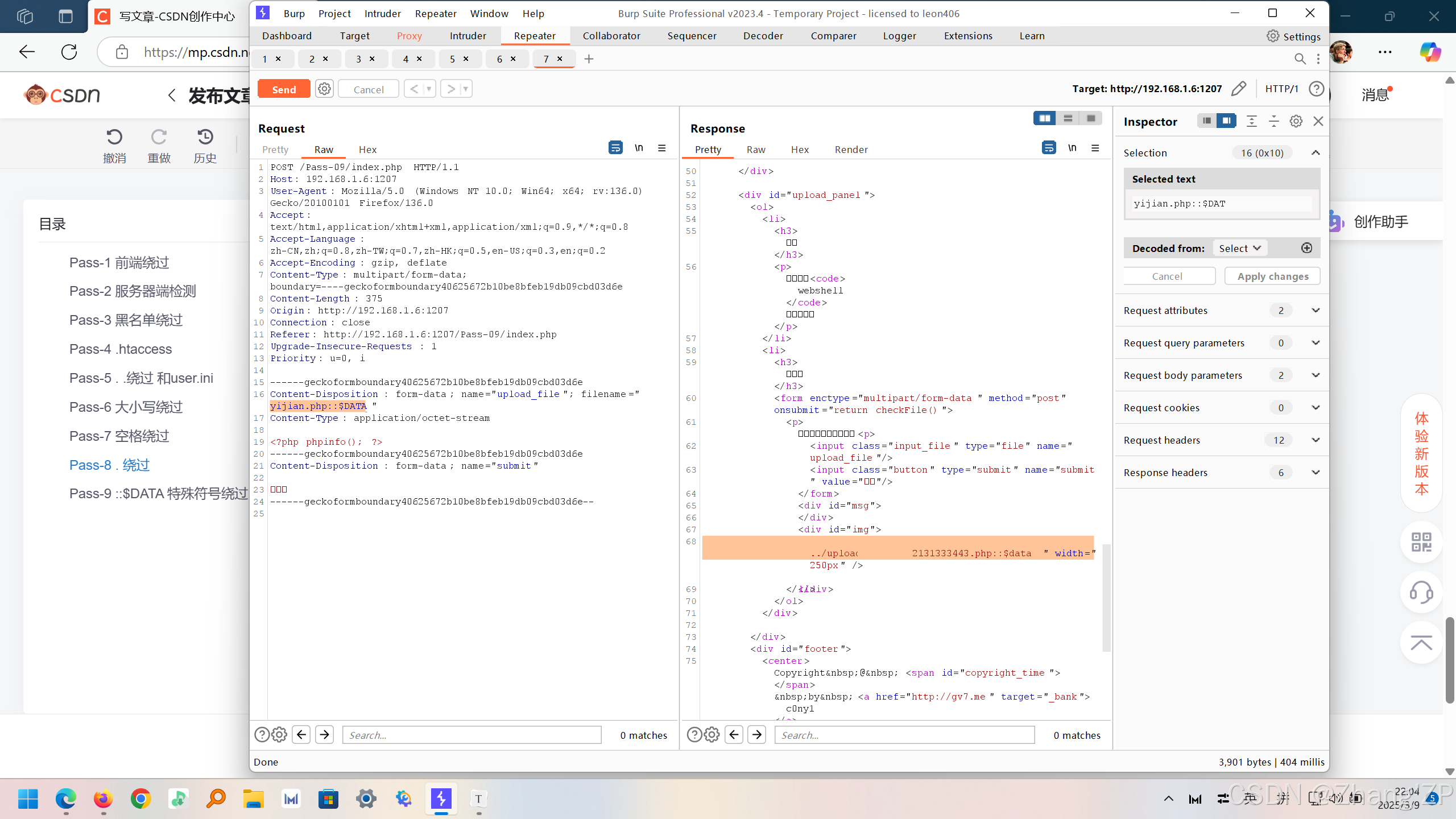Toggle the request pane line-wrap icon

pos(615,148)
